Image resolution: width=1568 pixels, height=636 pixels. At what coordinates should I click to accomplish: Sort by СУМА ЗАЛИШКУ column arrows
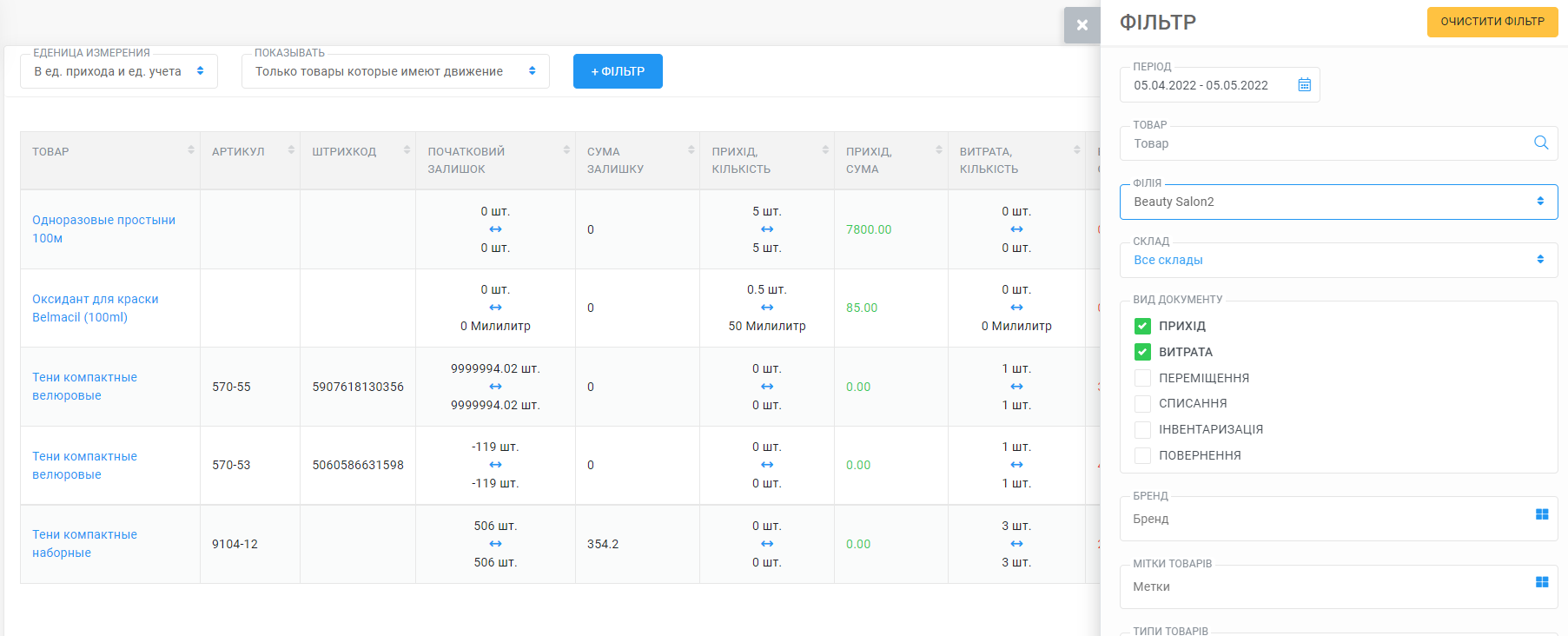[x=691, y=150]
